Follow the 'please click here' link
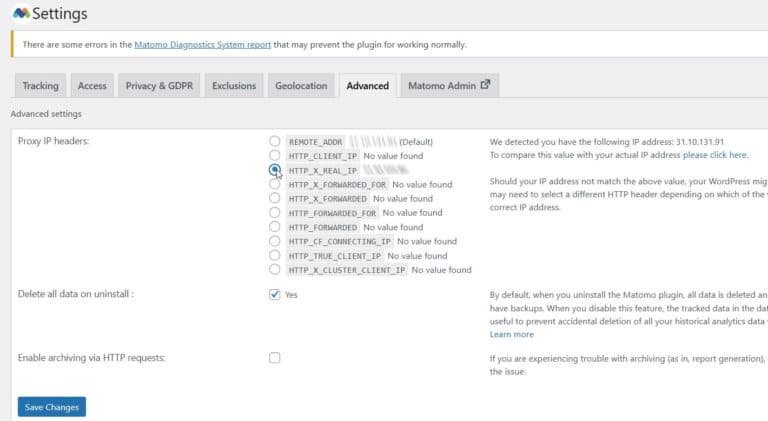 pos(715,155)
